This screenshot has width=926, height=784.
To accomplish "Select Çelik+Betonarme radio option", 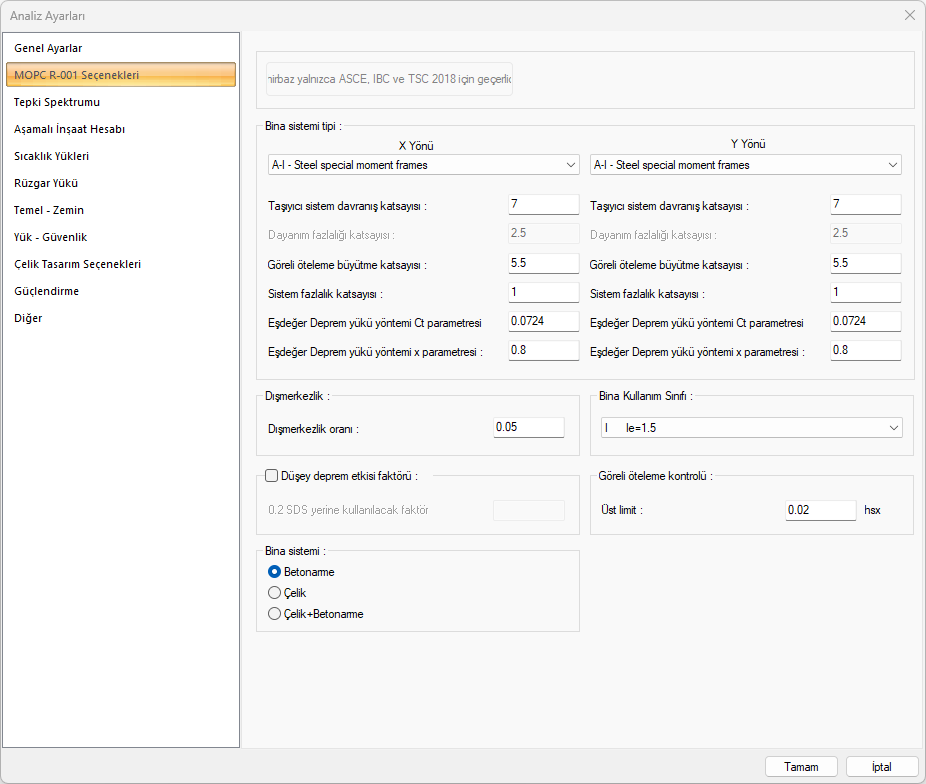I will click(x=275, y=614).
